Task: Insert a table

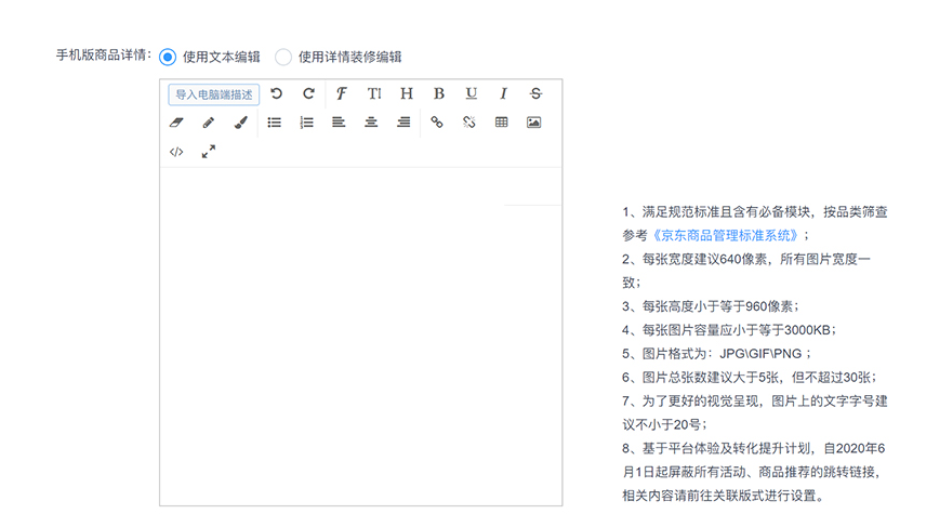Action: click(x=501, y=123)
